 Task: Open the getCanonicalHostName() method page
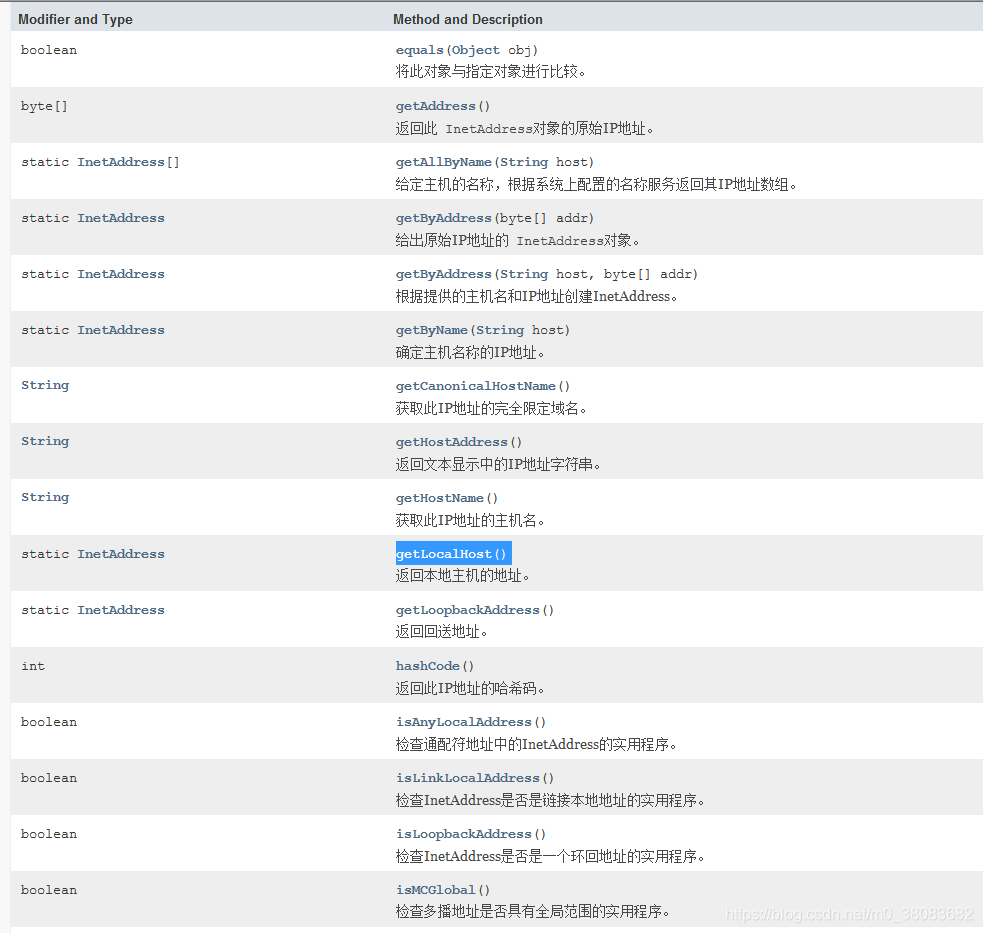pyautogui.click(x=475, y=385)
